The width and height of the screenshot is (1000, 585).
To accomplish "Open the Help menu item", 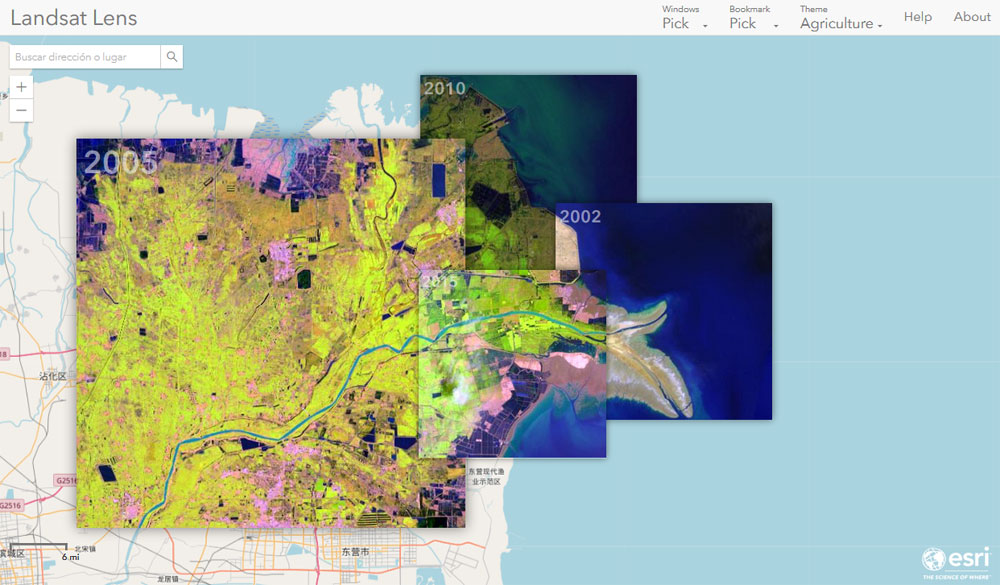I will point(918,17).
